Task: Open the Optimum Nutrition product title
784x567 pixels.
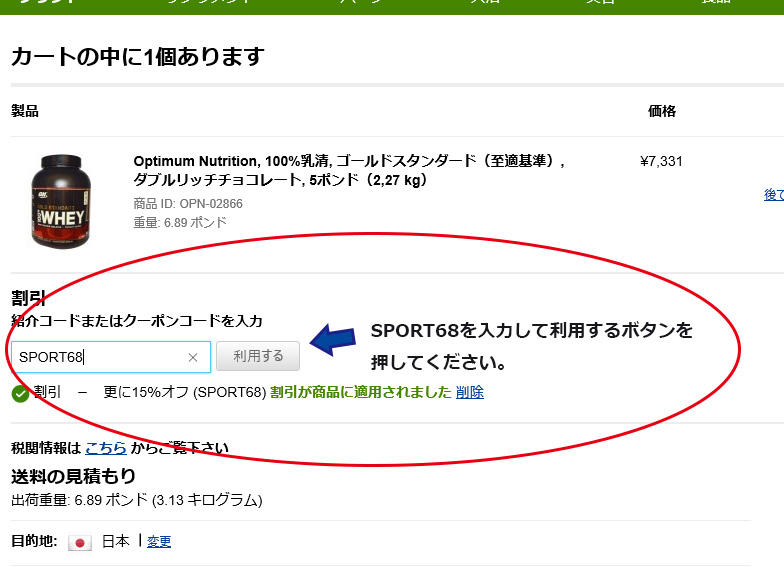Action: (x=349, y=170)
